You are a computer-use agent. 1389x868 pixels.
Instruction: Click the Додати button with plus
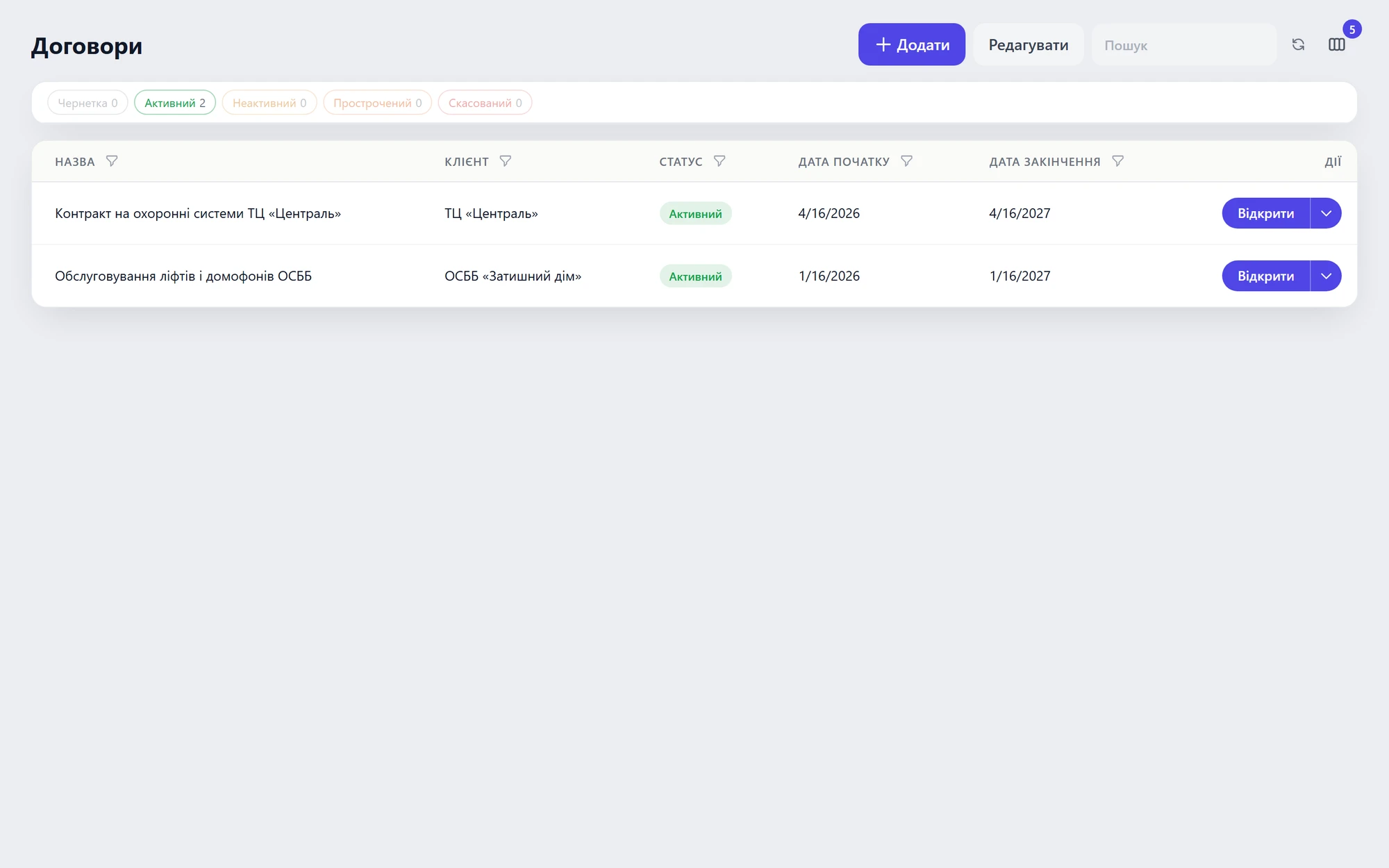click(912, 44)
